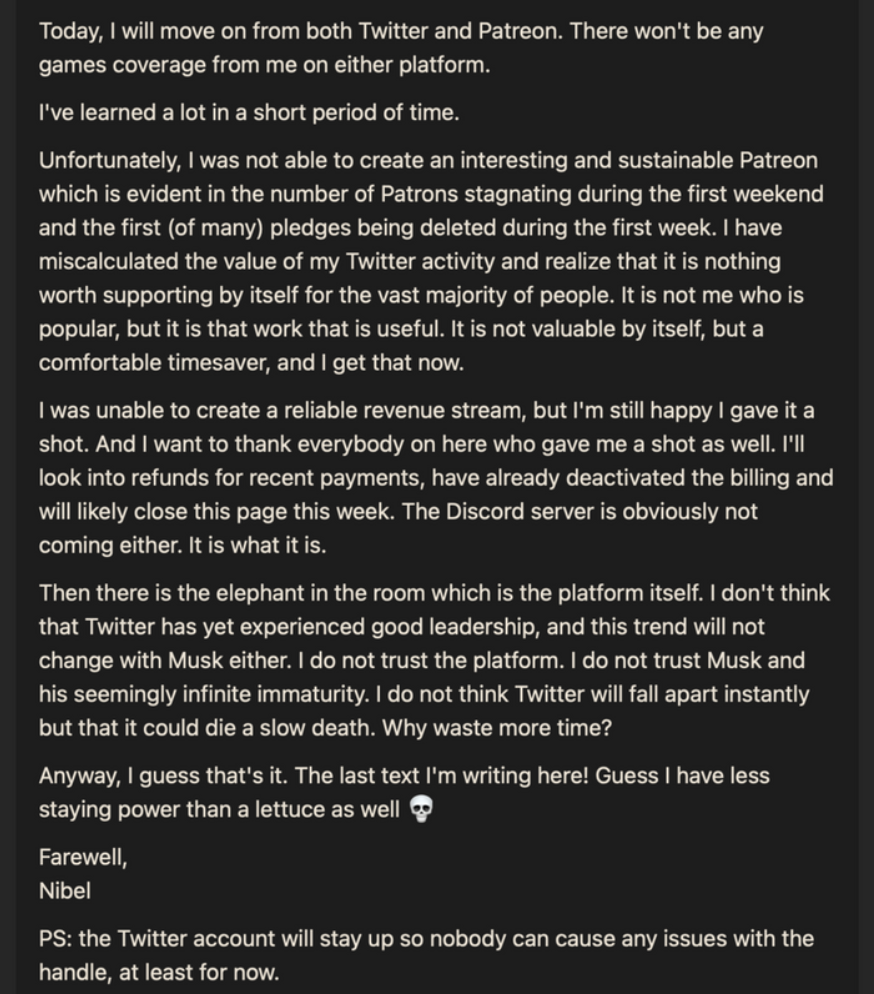The height and width of the screenshot is (994, 874).
Task: Click the text 'comfortable timesaver, and I get that now.'
Action: point(251,363)
